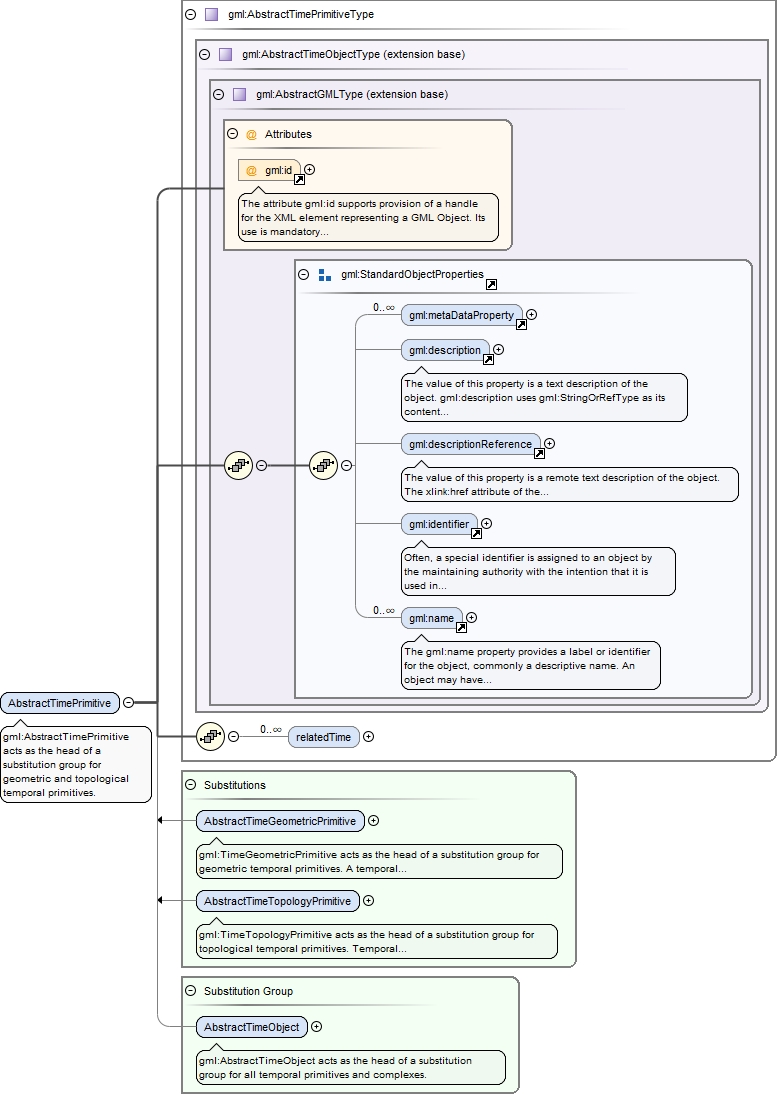Click the gml:StandardObjectProperties label

[x=412, y=274]
